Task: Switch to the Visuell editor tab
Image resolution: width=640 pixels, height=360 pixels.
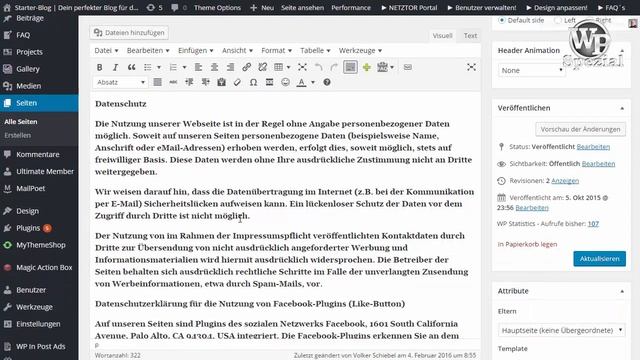Action: pos(442,36)
